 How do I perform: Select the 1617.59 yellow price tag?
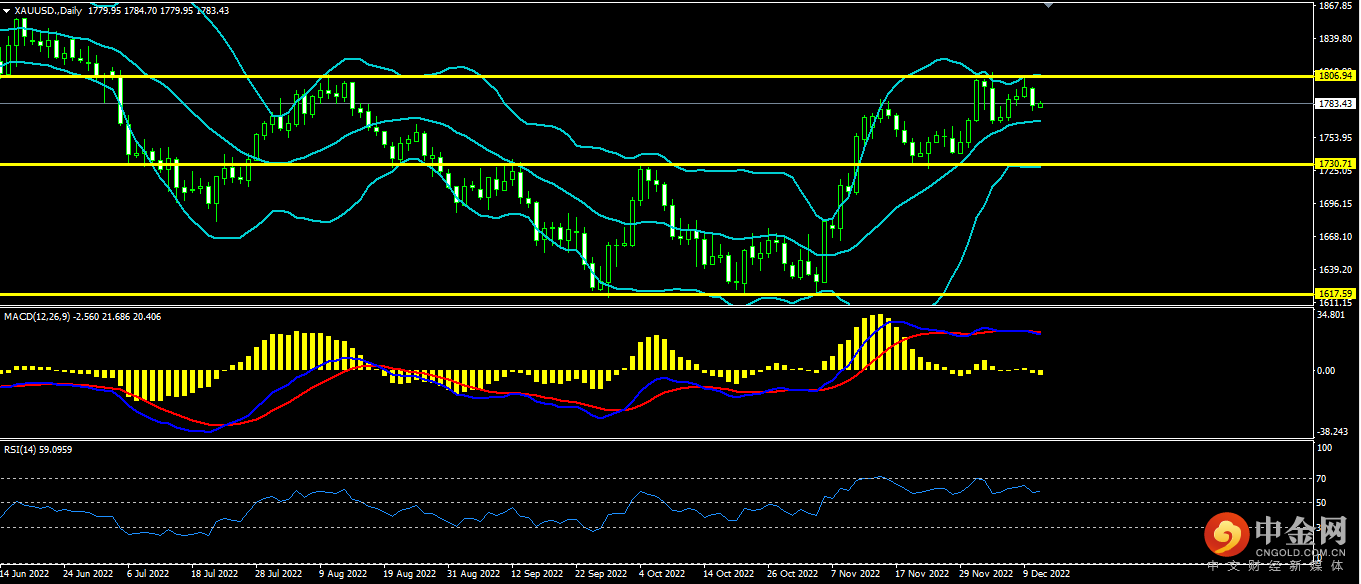[1335, 293]
